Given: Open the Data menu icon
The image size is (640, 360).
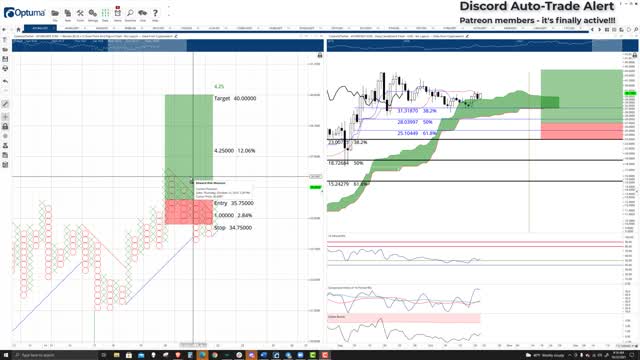Looking at the screenshot, I should (105, 13).
